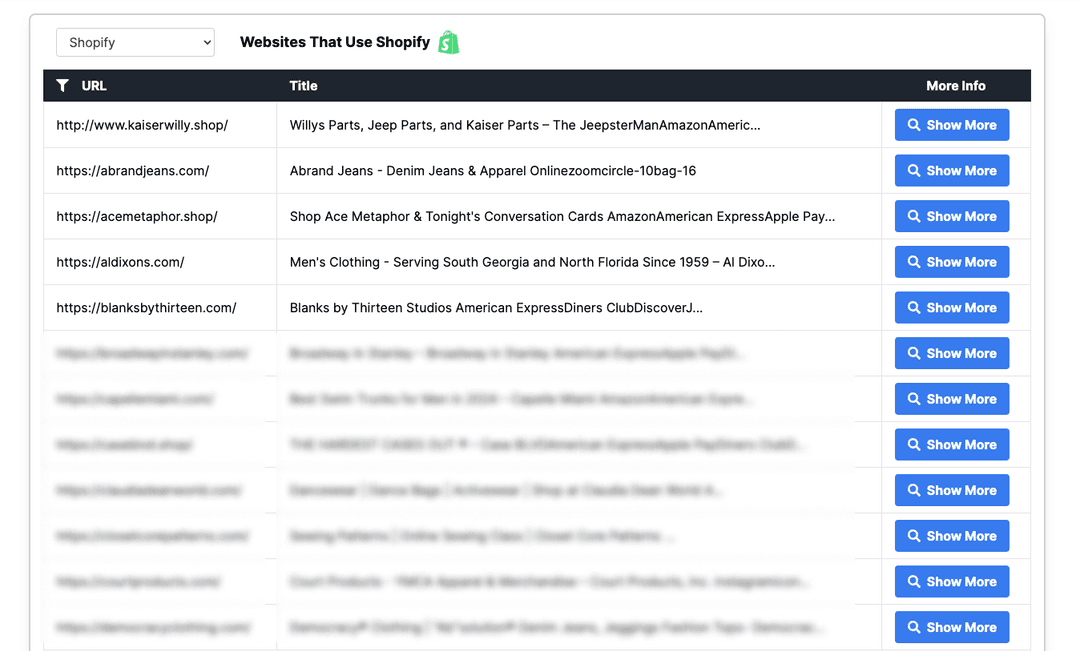The image size is (1080, 651).
Task: Click the green Shopify bag logo
Action: (449, 42)
